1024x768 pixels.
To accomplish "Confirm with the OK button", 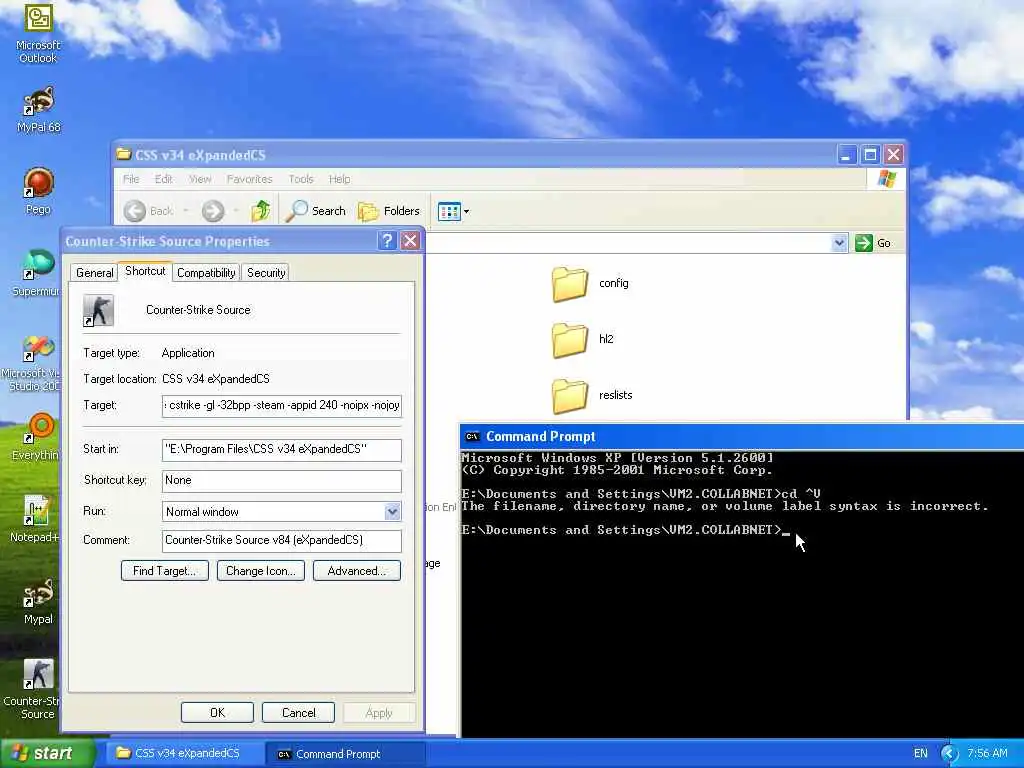I will 217,712.
